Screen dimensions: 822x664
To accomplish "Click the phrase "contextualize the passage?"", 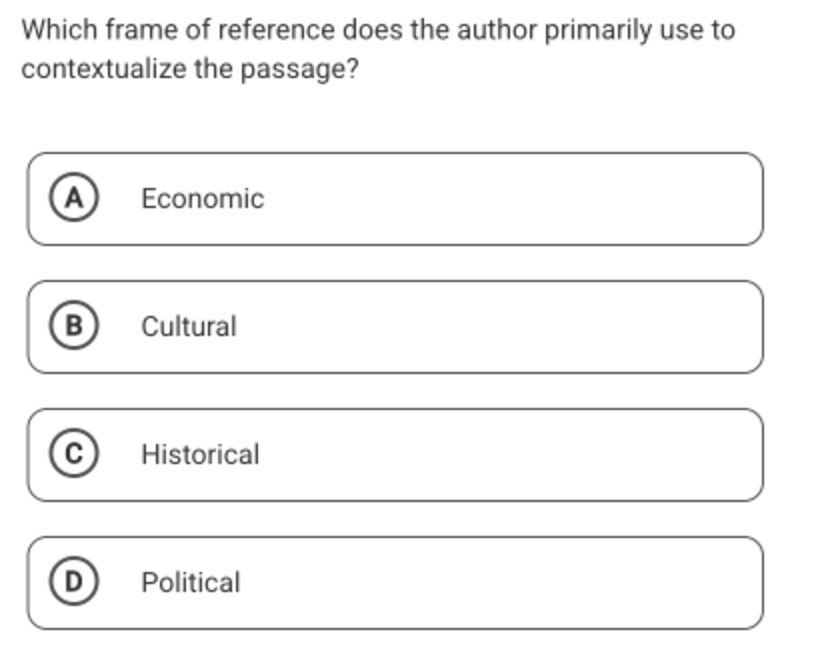I will coord(190,69).
